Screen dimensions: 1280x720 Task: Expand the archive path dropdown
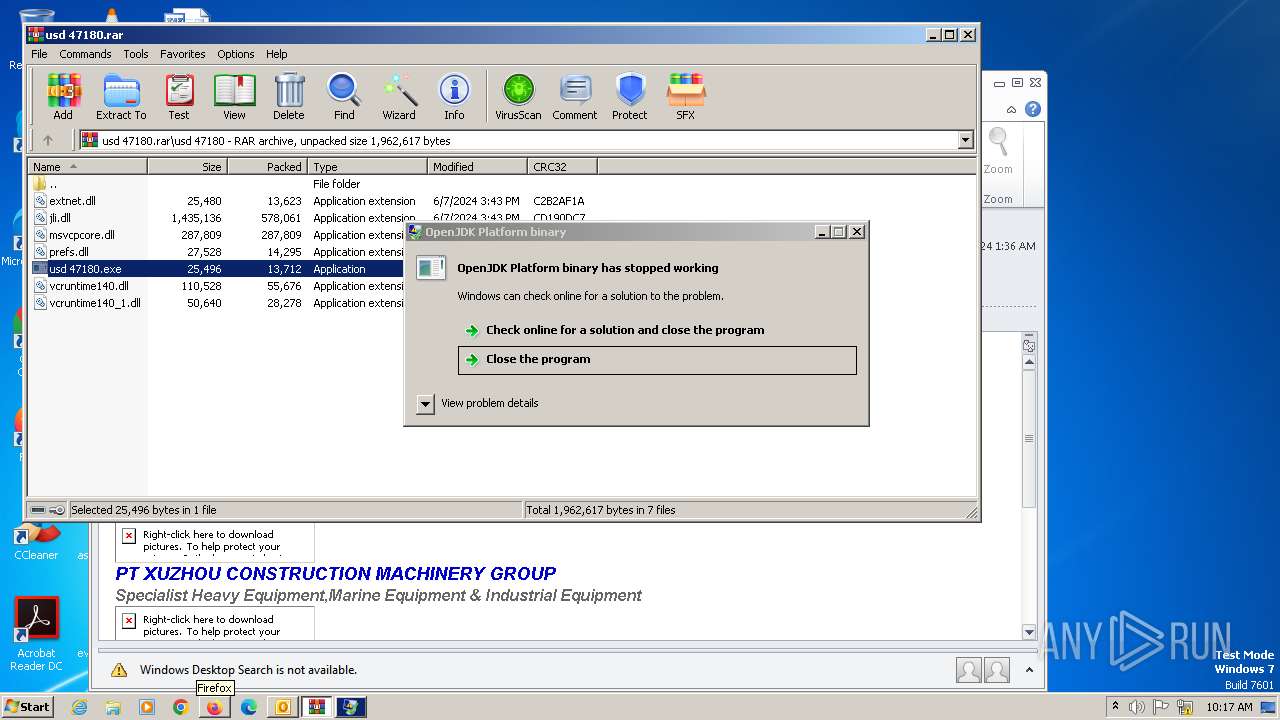point(966,141)
